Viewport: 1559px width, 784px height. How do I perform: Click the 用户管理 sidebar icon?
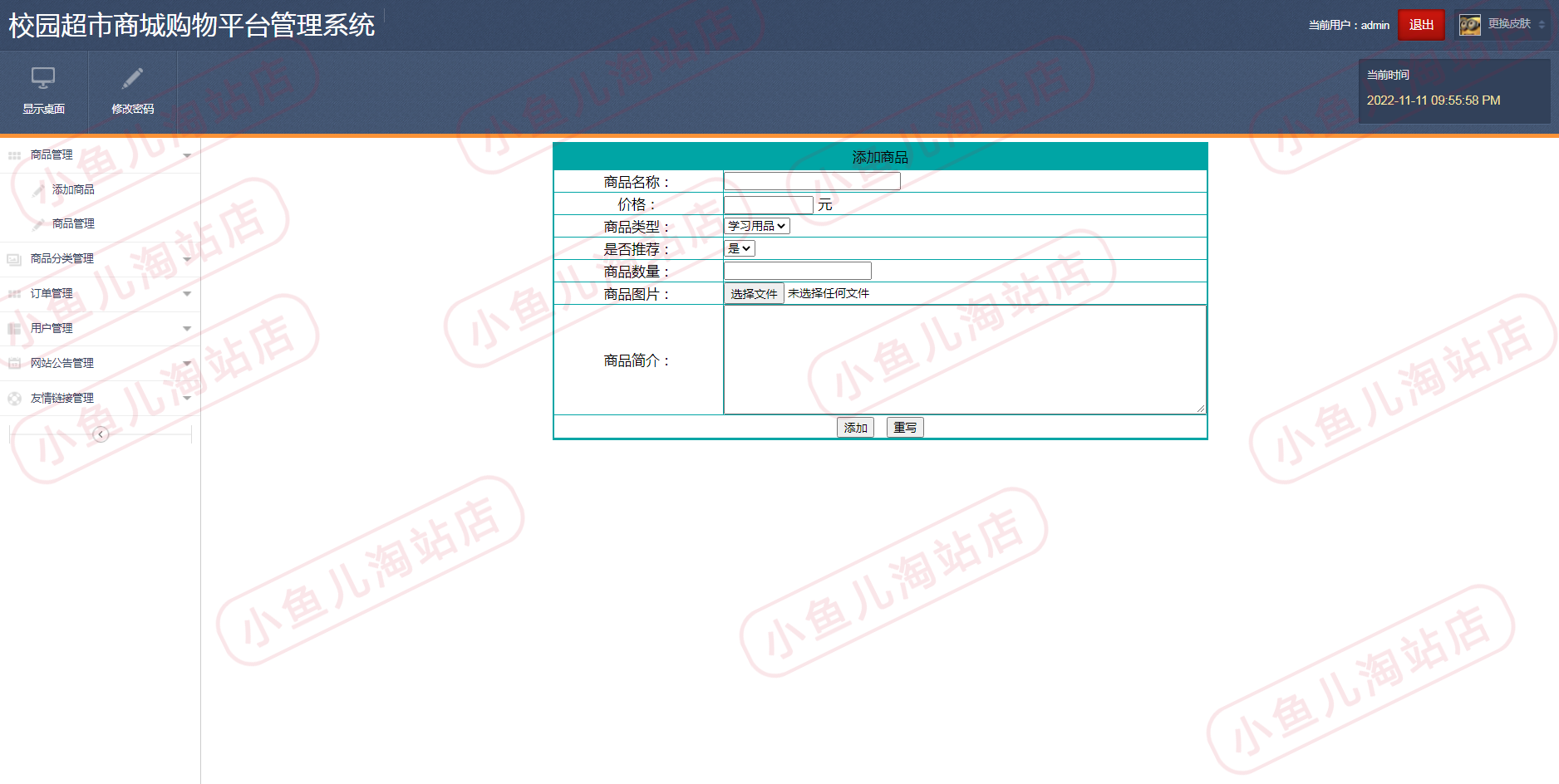tap(14, 329)
